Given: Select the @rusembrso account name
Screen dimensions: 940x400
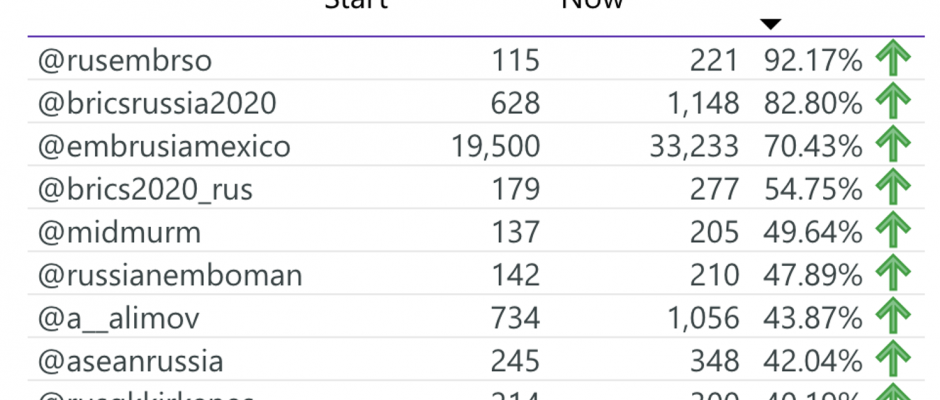Looking at the screenshot, I should [x=125, y=61].
